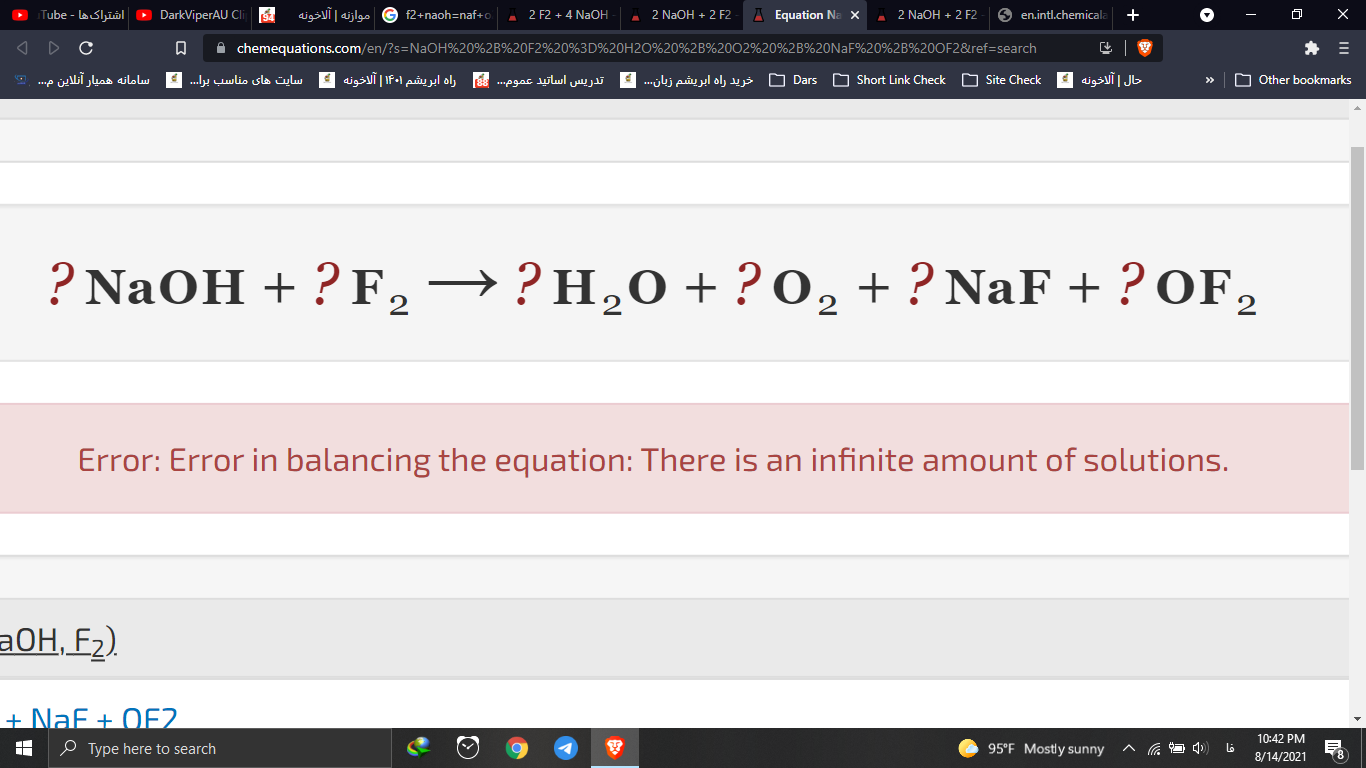Reload the chemequations.com page
The height and width of the screenshot is (768, 1366).
tap(87, 46)
